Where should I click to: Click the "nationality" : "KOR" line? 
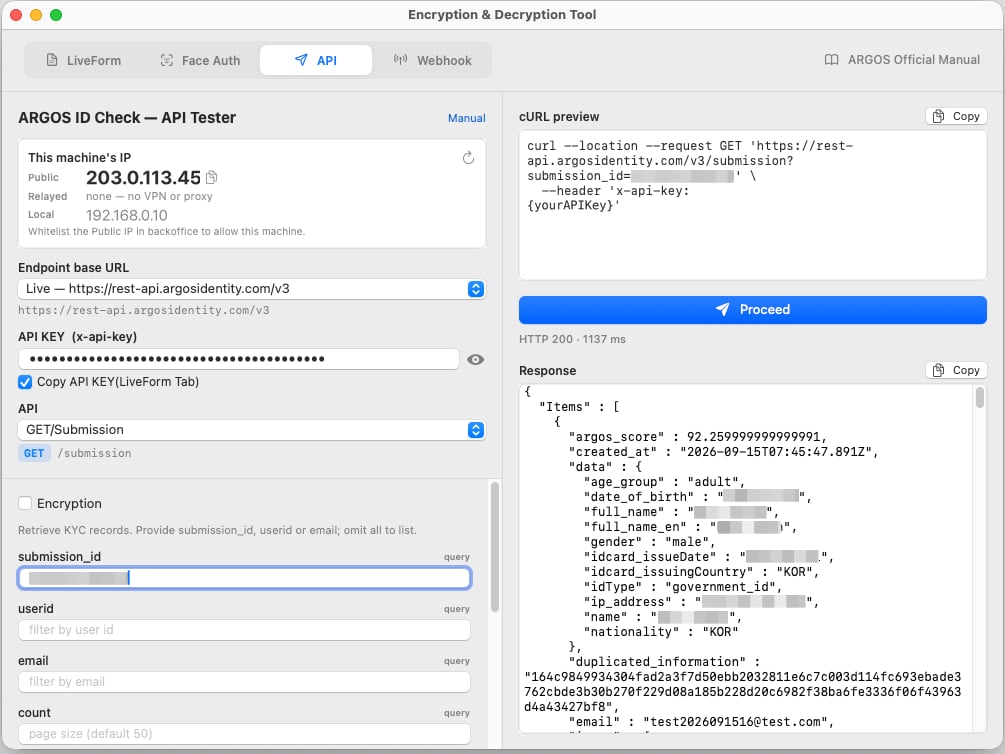[661, 632]
